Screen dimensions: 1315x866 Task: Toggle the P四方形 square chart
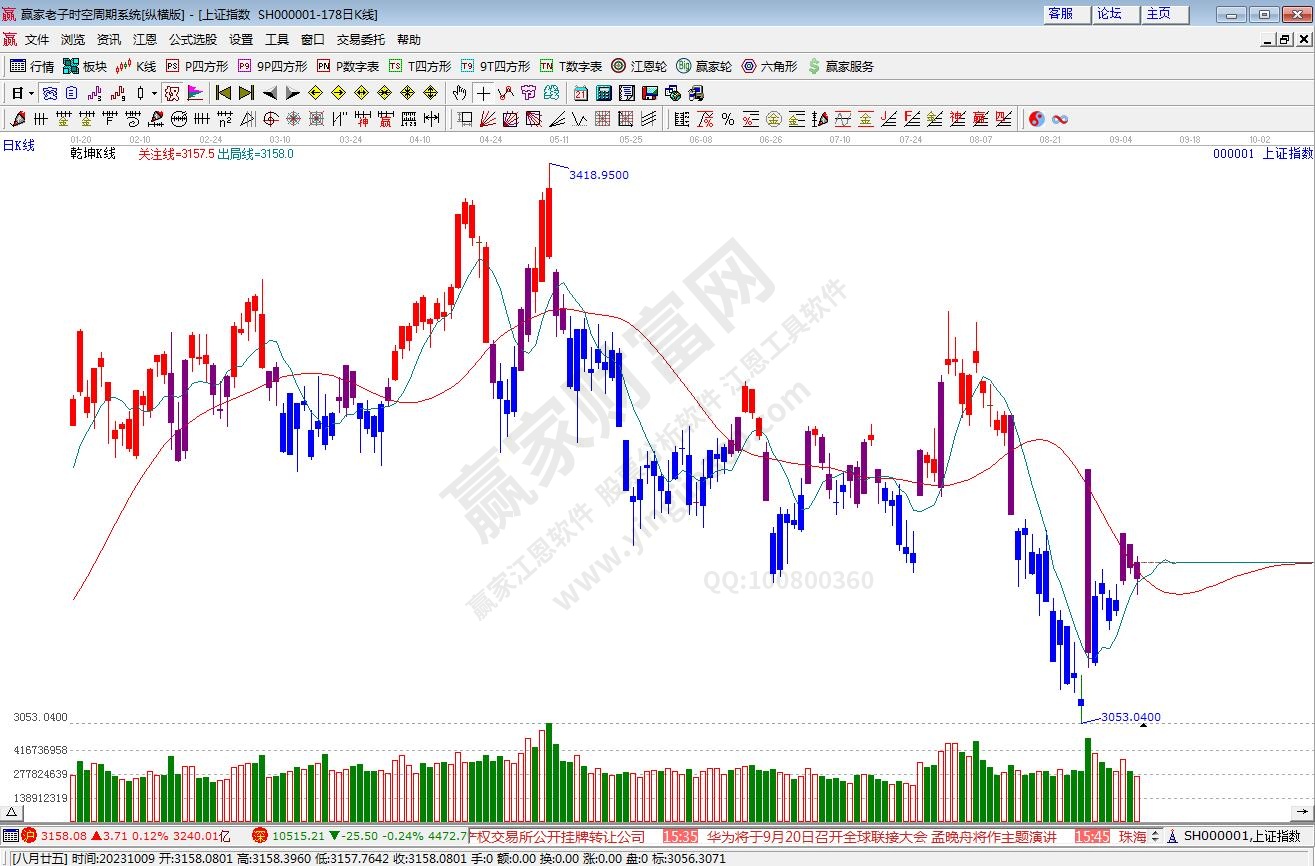(197, 66)
